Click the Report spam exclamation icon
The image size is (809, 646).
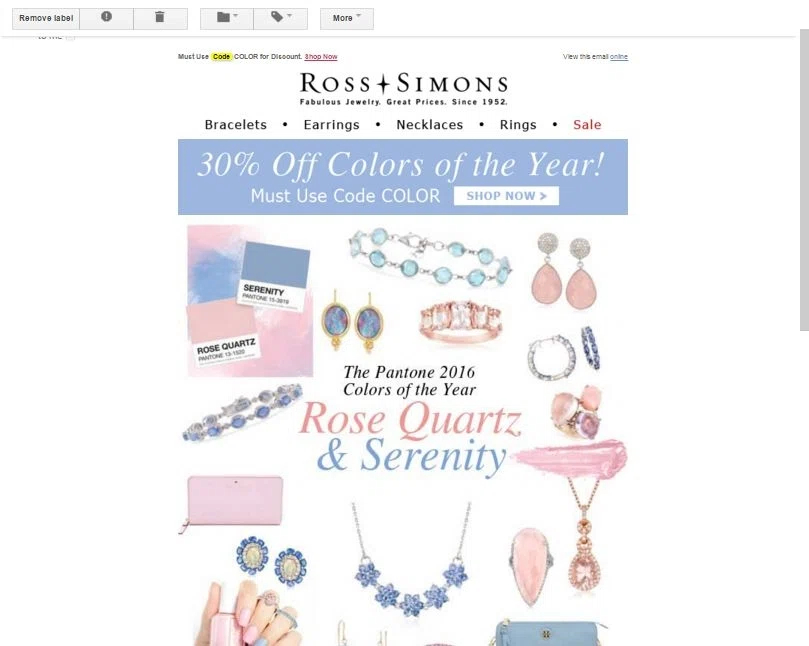click(106, 18)
